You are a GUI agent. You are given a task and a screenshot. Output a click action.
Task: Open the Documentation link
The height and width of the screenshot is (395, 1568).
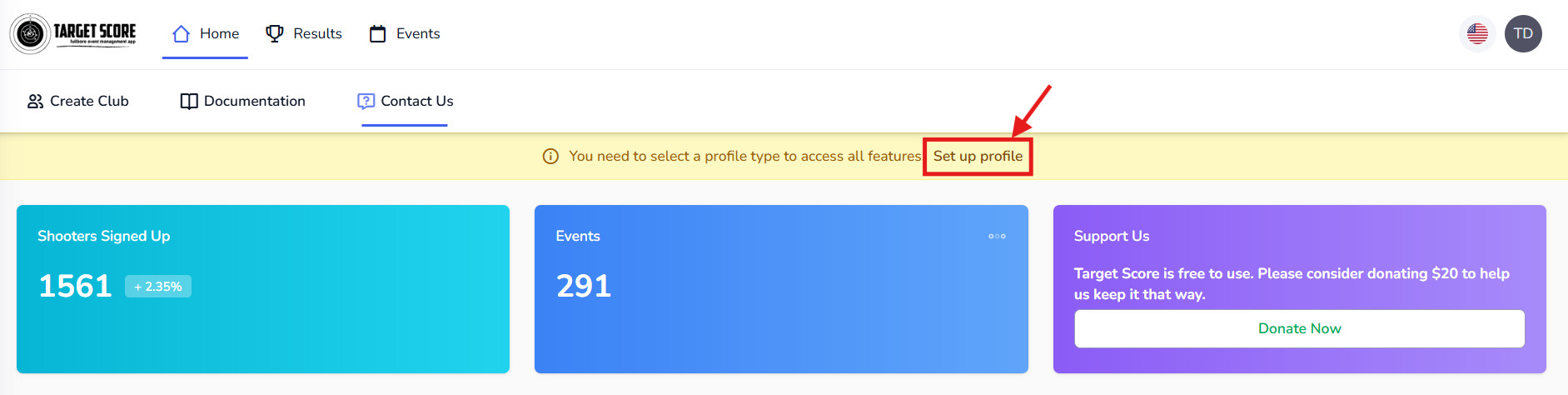point(254,102)
